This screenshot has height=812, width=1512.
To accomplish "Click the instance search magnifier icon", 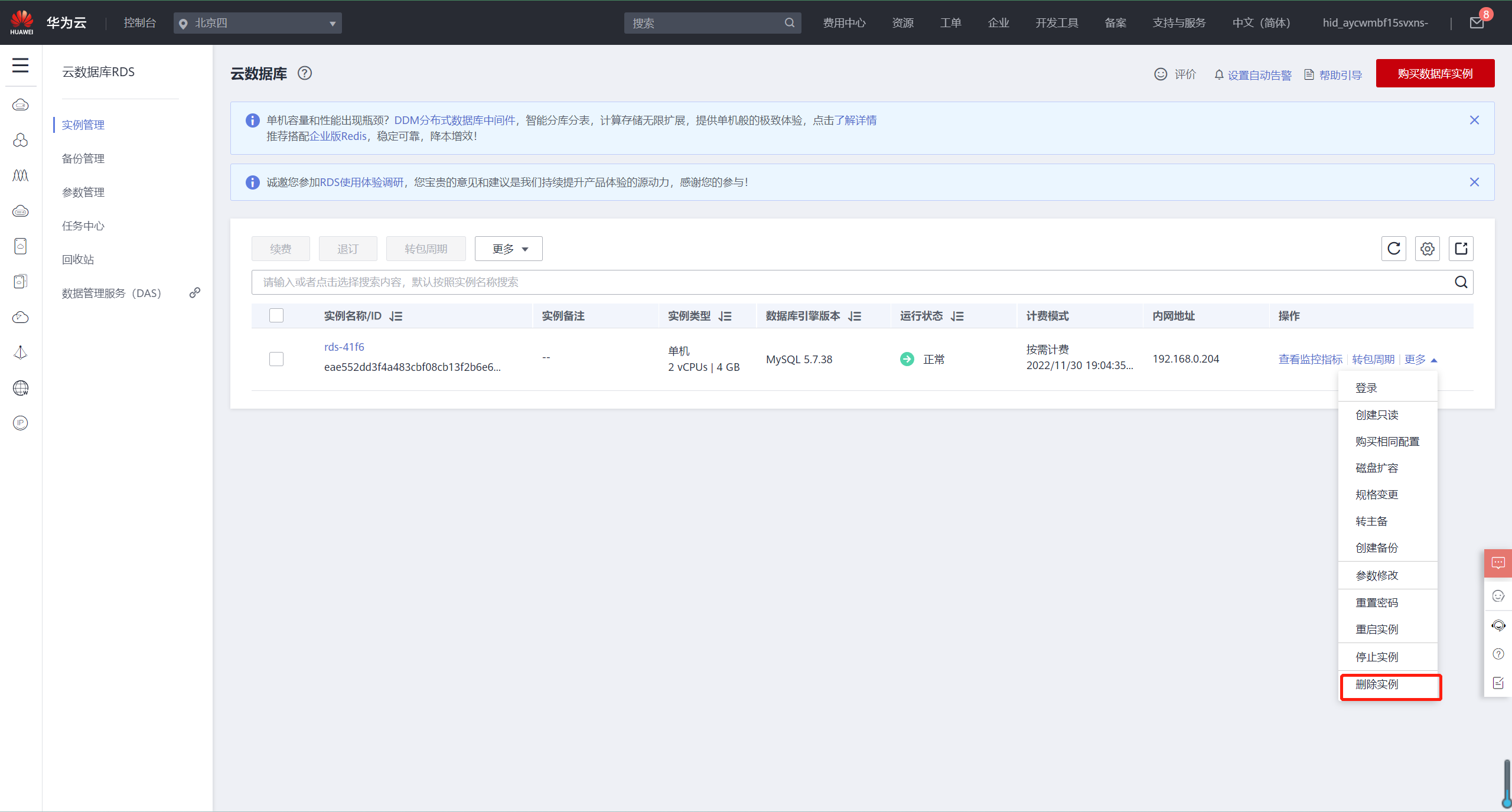I will point(1461,282).
